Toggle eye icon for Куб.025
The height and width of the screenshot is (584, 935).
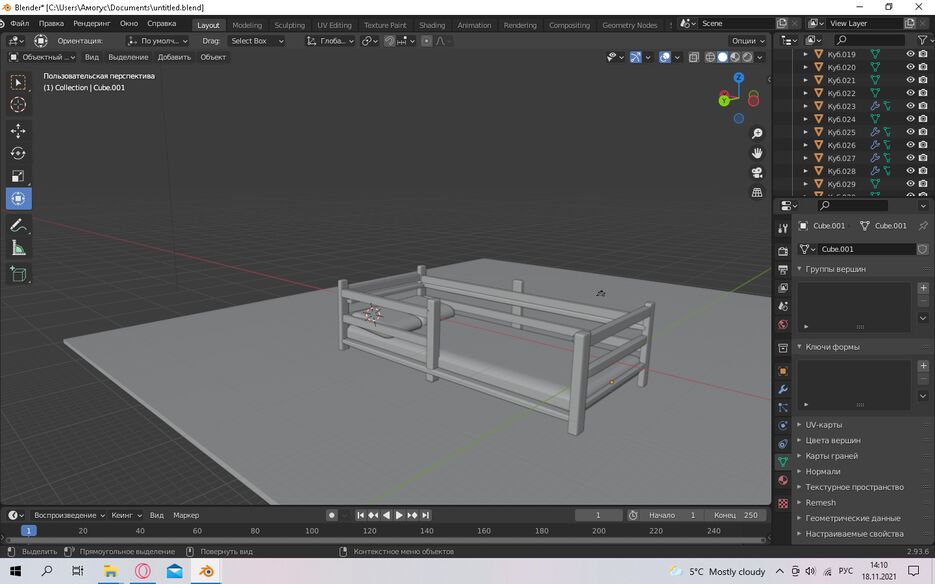pyautogui.click(x=911, y=132)
